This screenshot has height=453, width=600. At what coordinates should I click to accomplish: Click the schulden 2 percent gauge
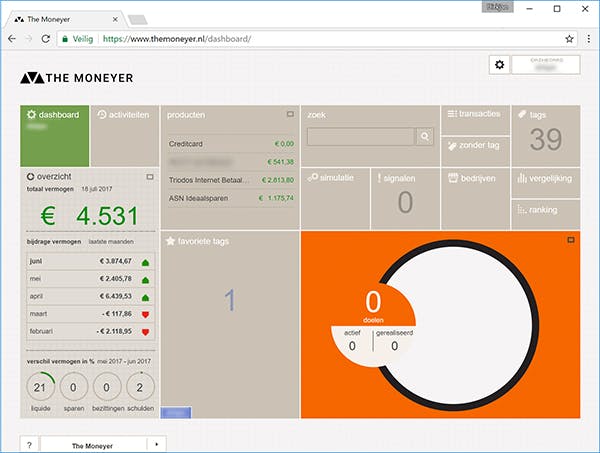click(140, 387)
